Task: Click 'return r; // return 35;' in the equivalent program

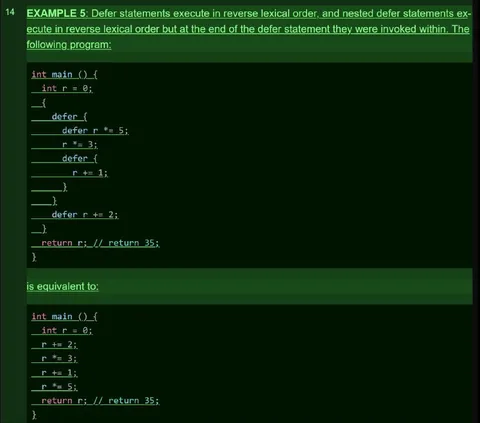Action: pos(100,400)
